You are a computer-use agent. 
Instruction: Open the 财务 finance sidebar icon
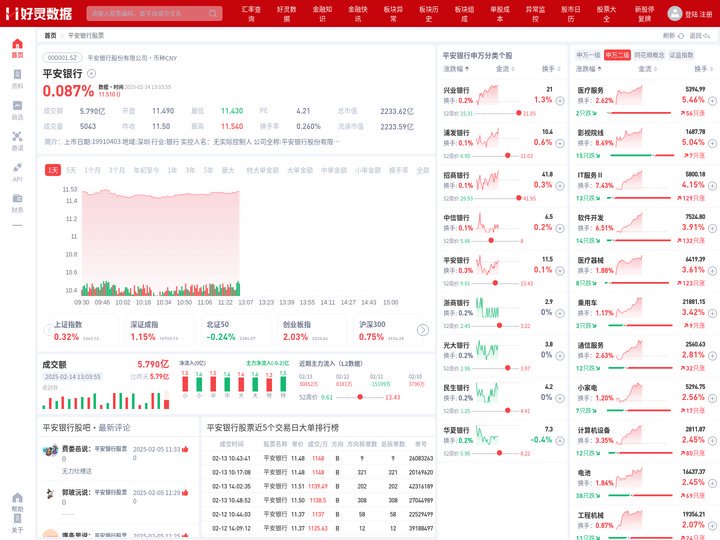[17, 198]
